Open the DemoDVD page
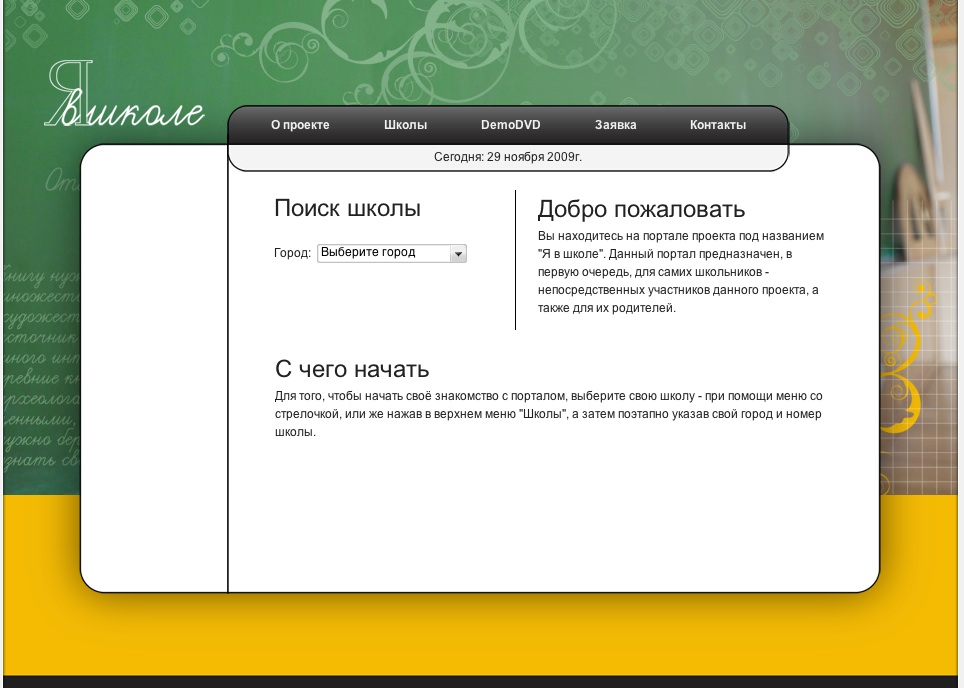Viewport: 964px width, 688px height. pos(511,125)
